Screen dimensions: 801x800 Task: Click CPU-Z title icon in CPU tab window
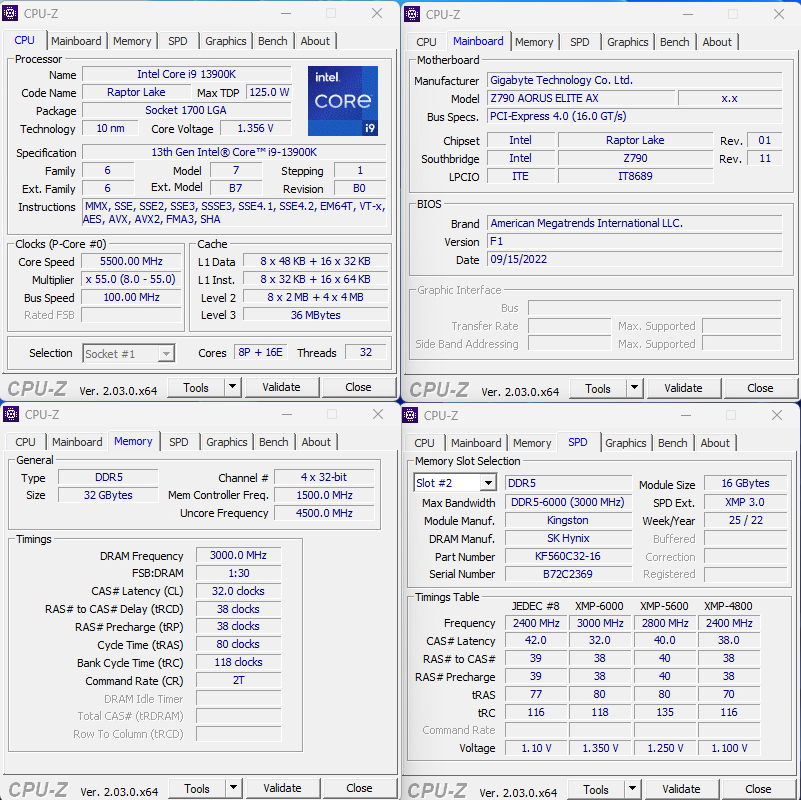pyautogui.click(x=12, y=14)
